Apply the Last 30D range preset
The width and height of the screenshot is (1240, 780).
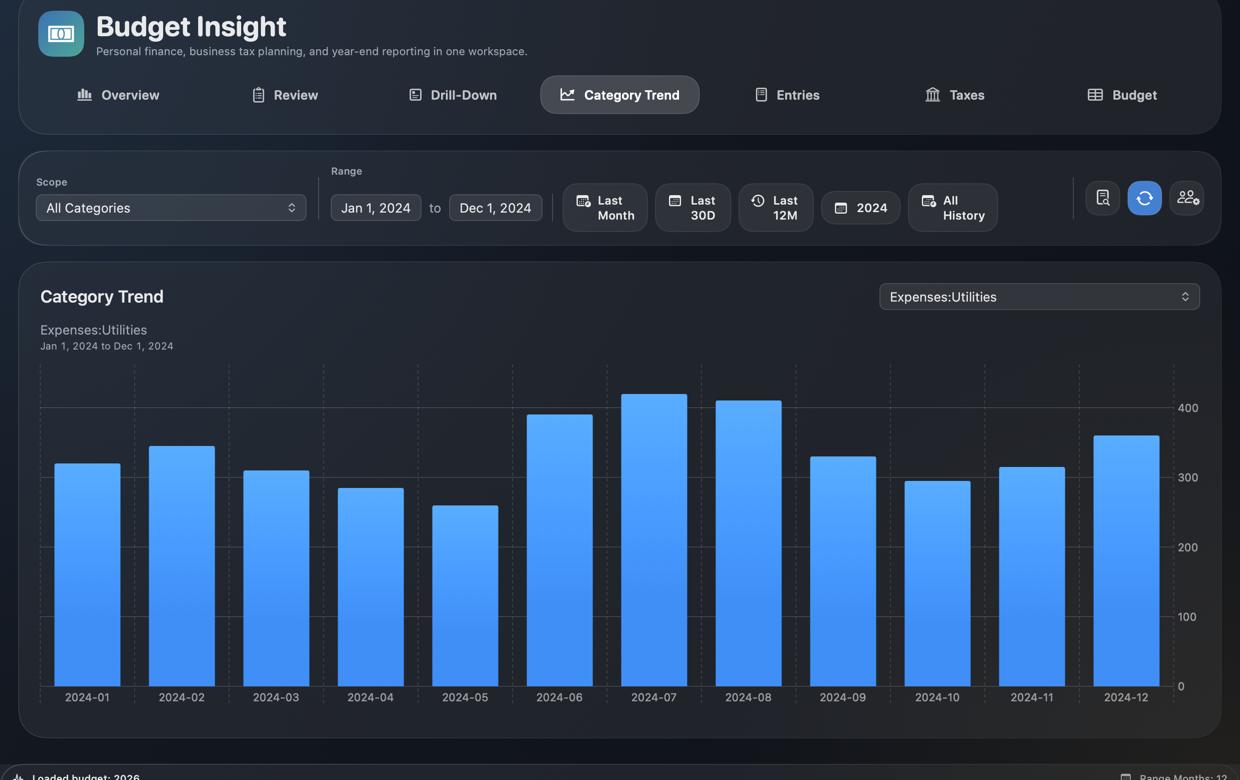[x=693, y=208]
